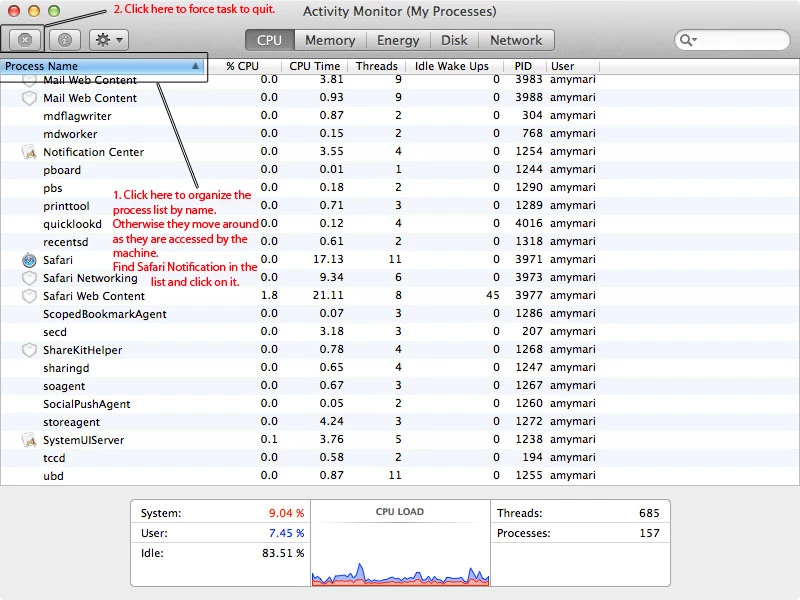800x600 pixels.
Task: Select the ShareKitHelper process name
Action: (x=83, y=350)
